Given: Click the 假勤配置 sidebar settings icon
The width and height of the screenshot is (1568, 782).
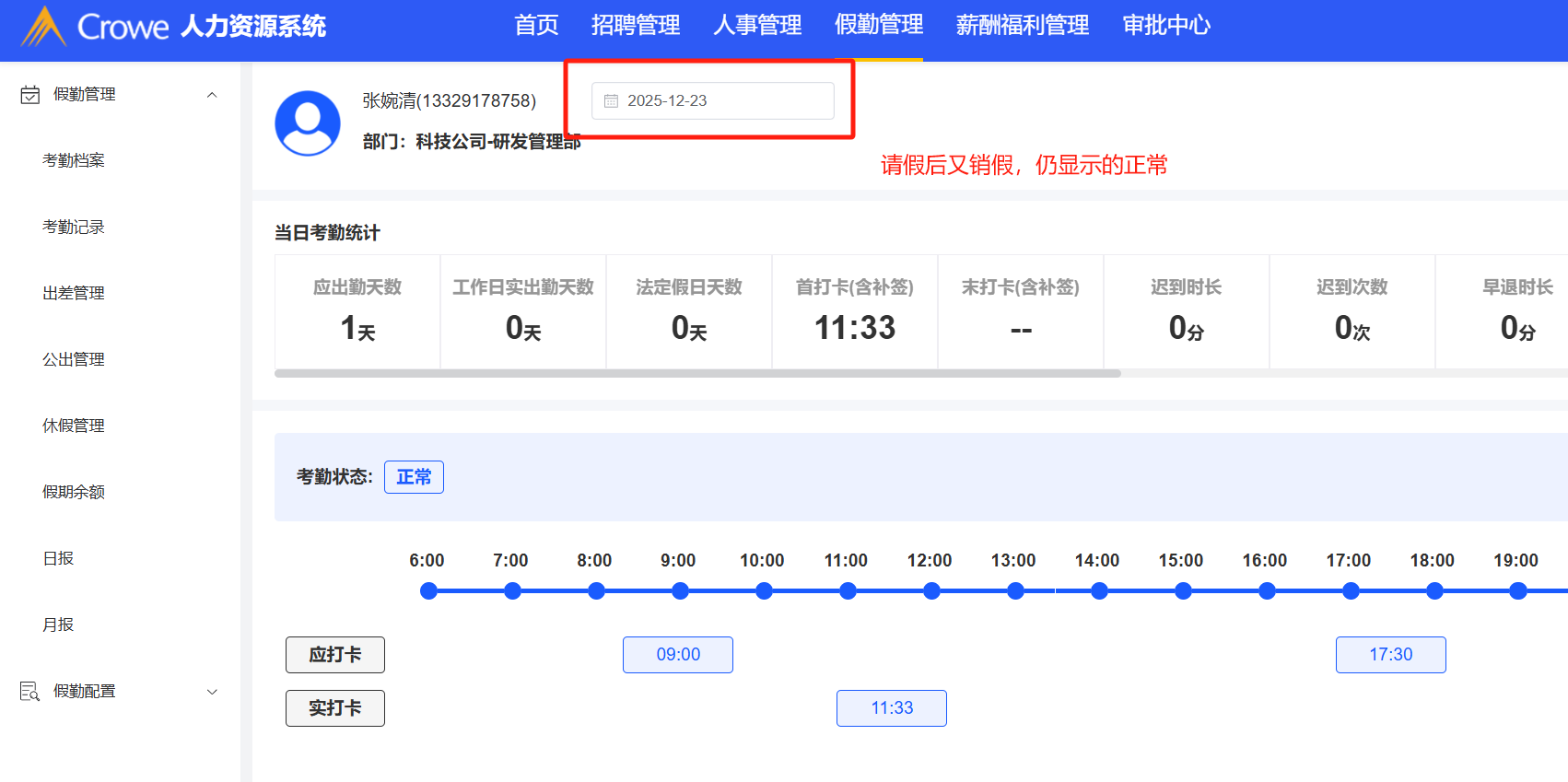Looking at the screenshot, I should (30, 692).
